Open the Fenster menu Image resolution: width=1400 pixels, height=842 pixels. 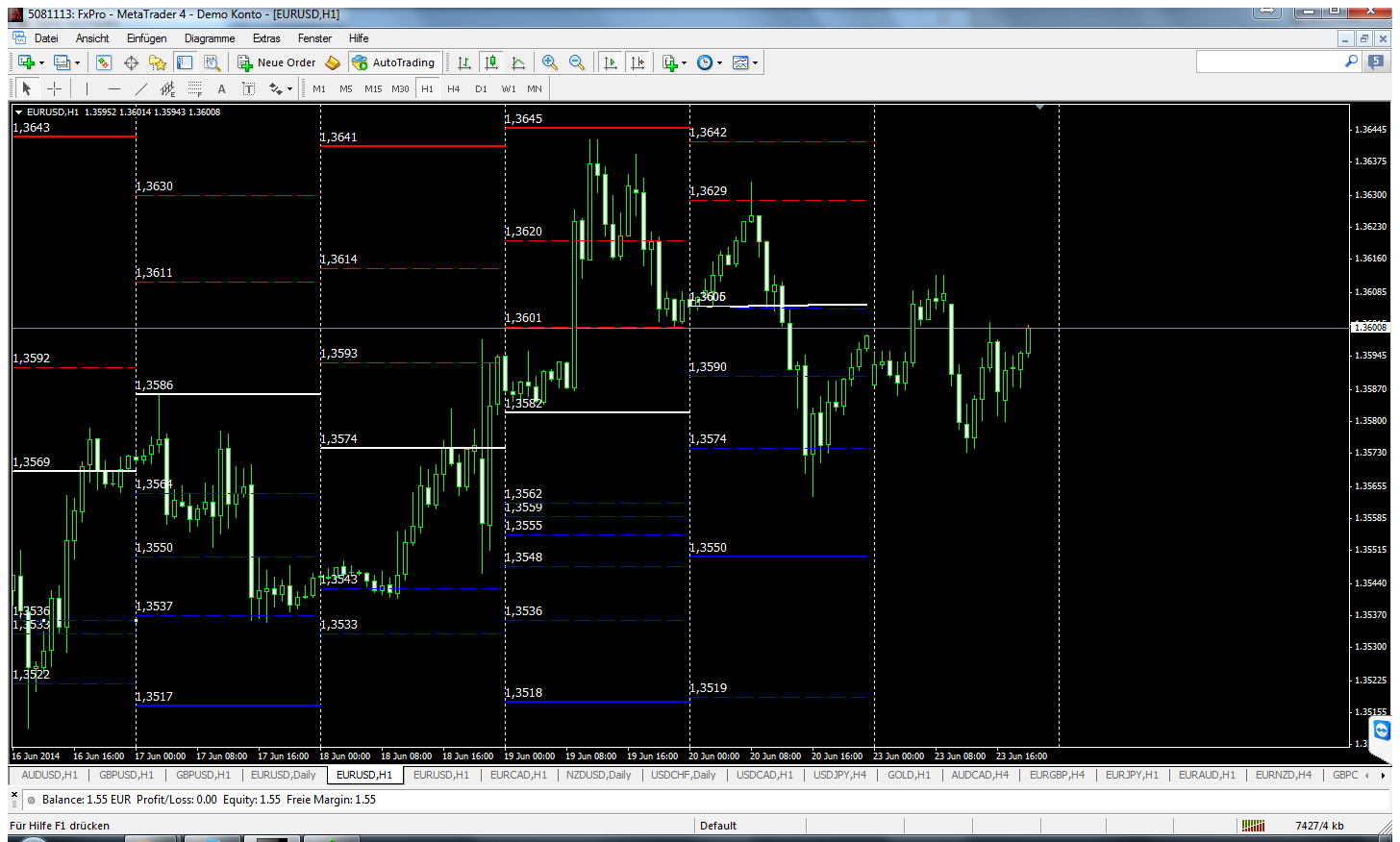314,38
